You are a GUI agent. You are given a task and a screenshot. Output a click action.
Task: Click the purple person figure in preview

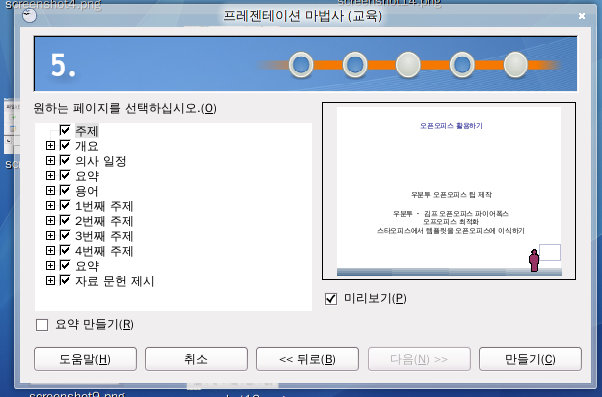534,260
